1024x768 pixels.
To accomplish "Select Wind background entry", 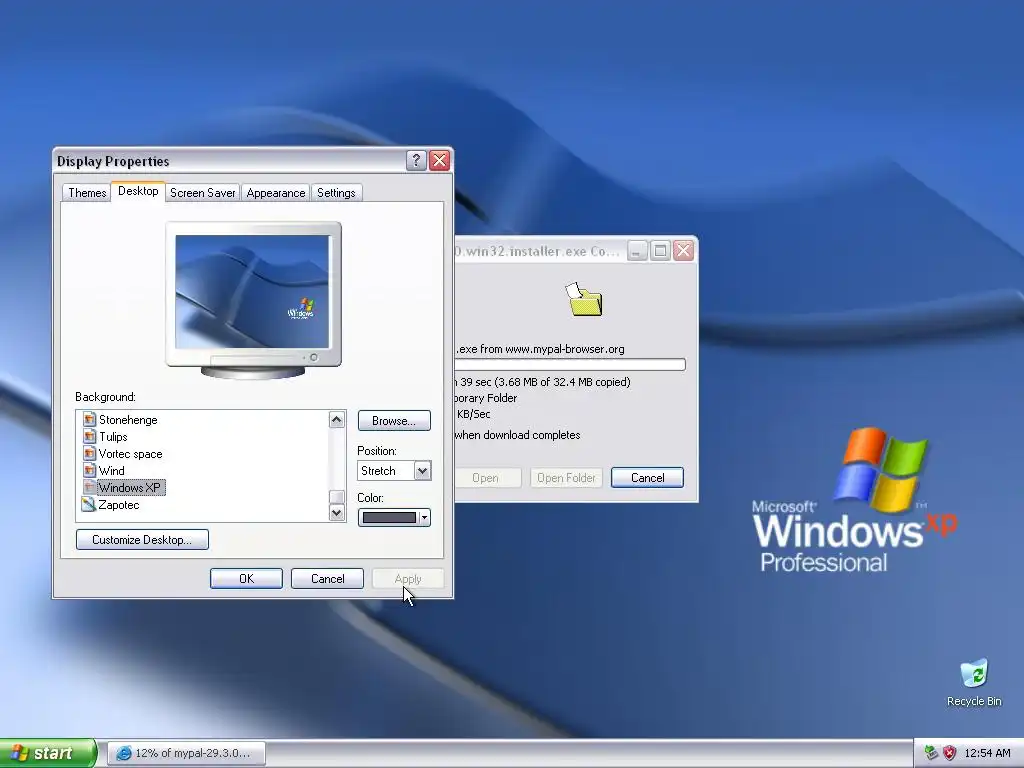I will click(112, 471).
